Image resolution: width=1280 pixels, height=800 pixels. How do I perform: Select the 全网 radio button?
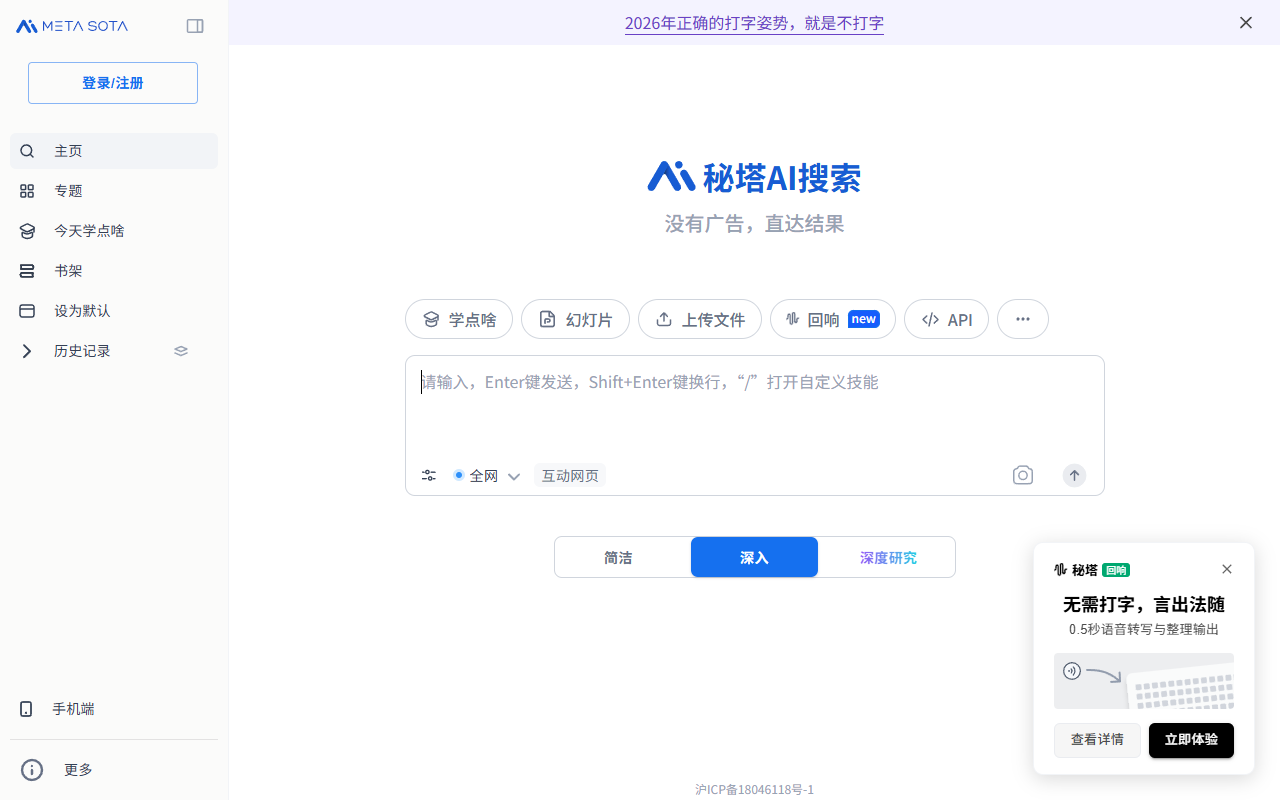(x=459, y=475)
